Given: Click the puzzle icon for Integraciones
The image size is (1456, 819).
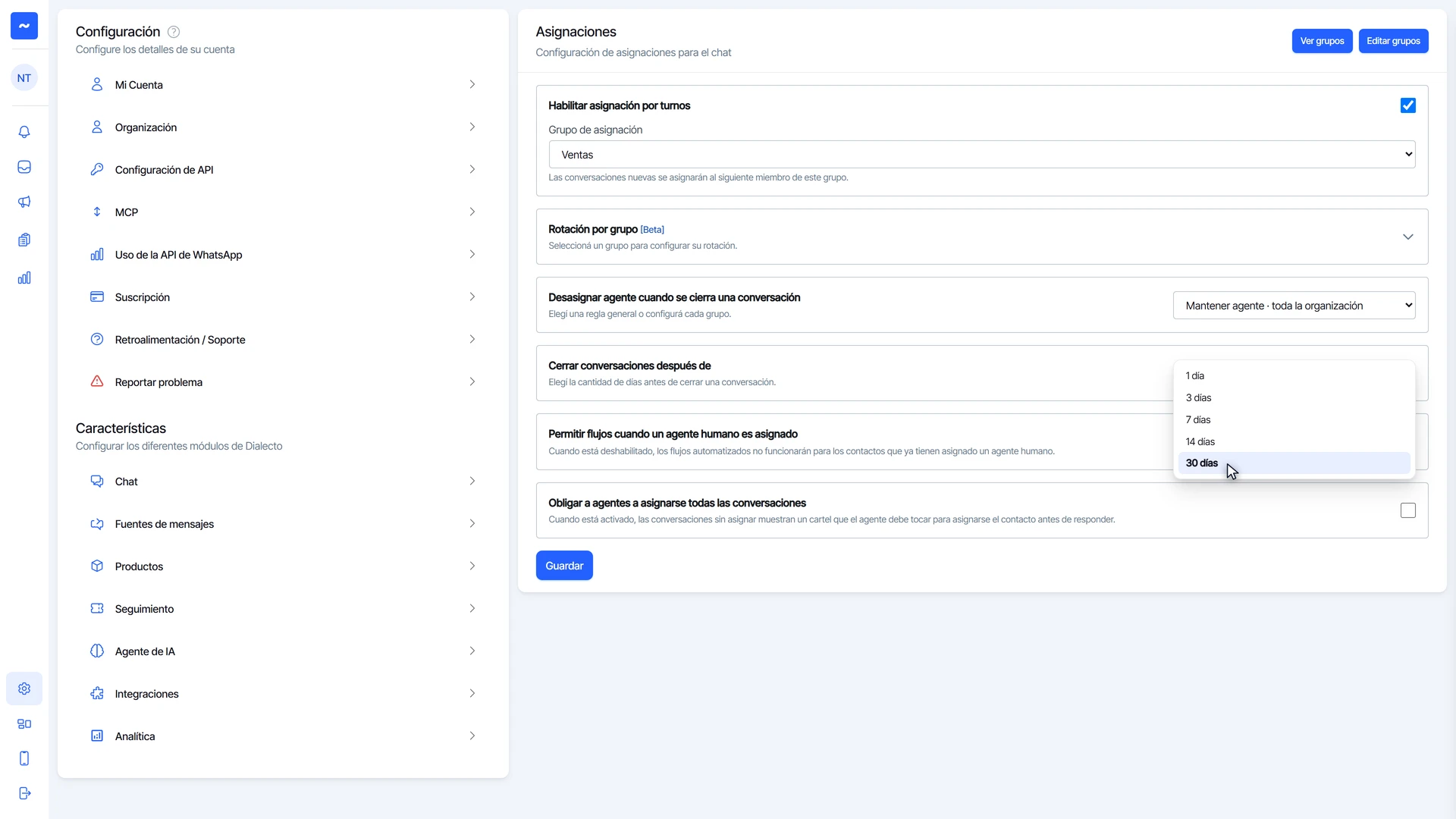Looking at the screenshot, I should (x=97, y=693).
